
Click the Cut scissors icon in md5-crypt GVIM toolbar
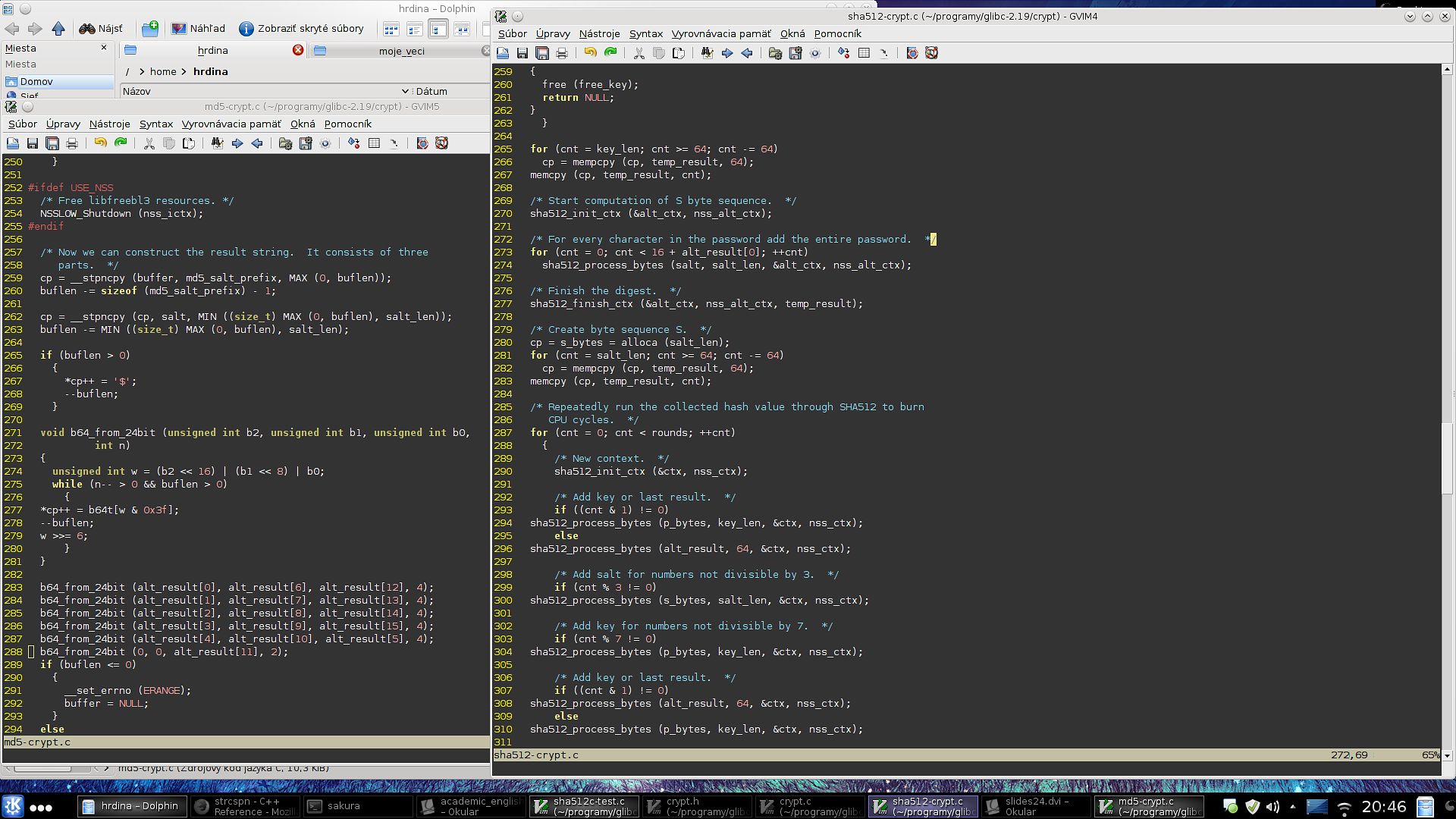(149, 143)
